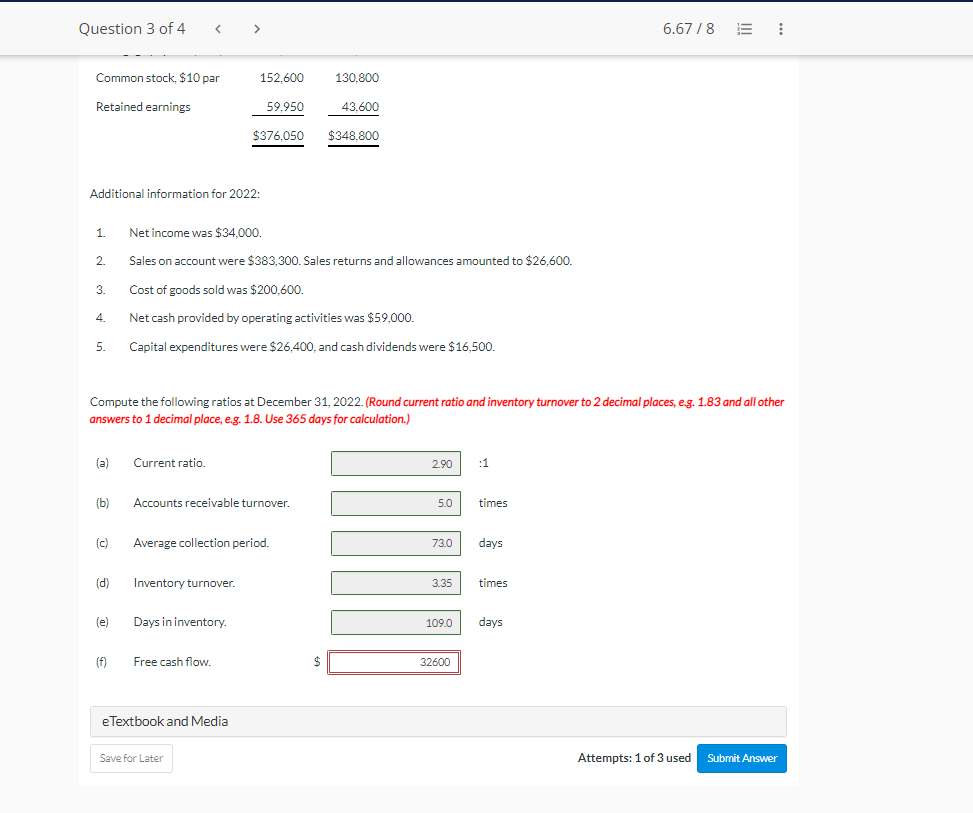Click the Question 3 of 4 label
The image size is (973, 813).
point(132,28)
